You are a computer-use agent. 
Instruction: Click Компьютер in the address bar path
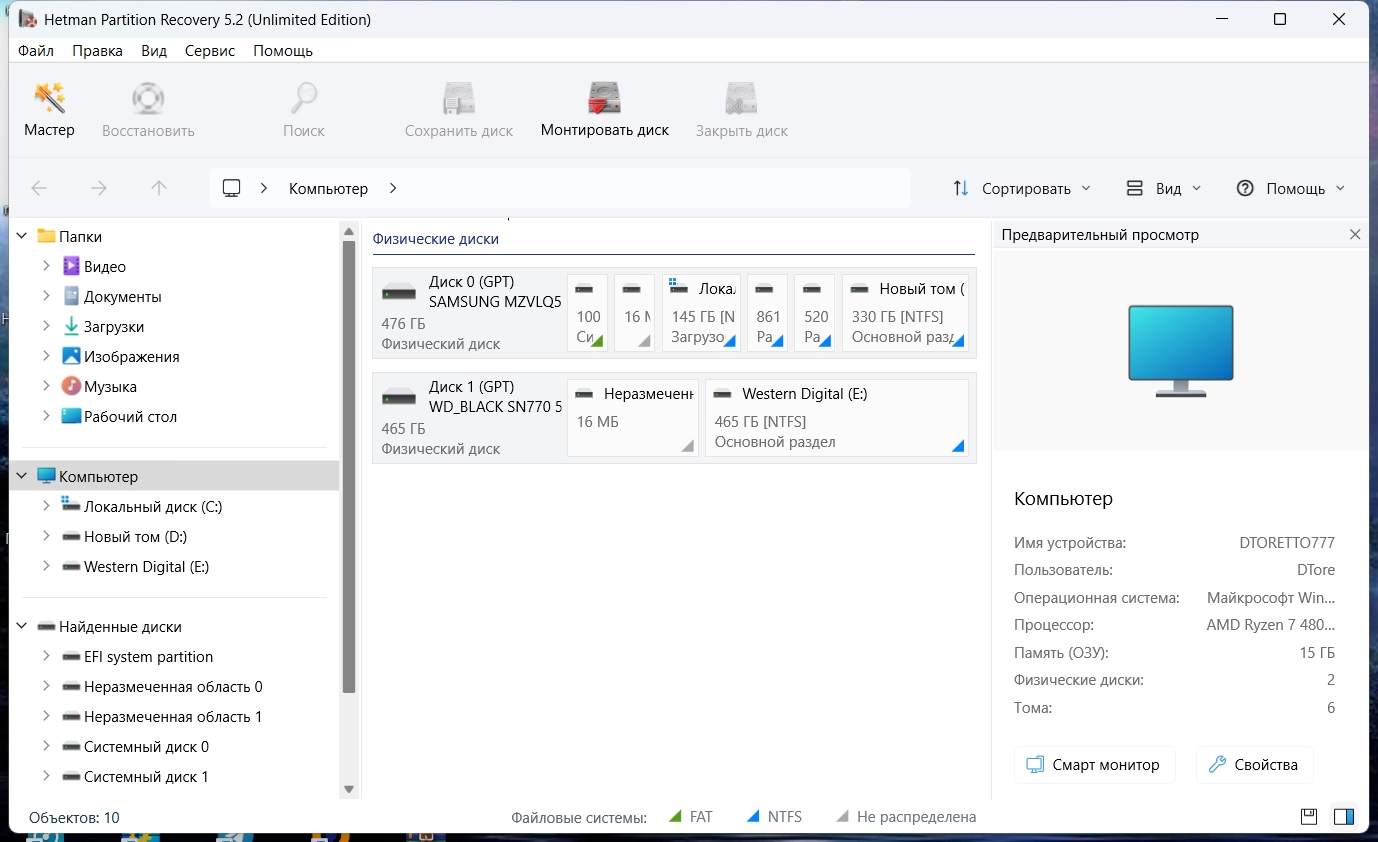coord(328,188)
